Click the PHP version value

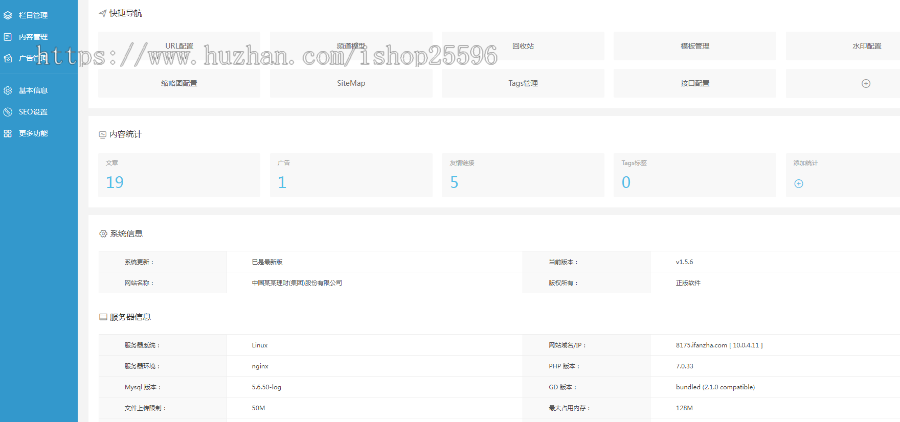pyautogui.click(x=684, y=366)
